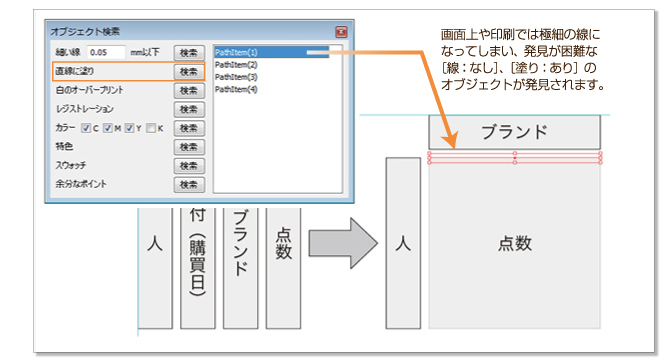Toggle the Y color checkbox

coord(130,128)
